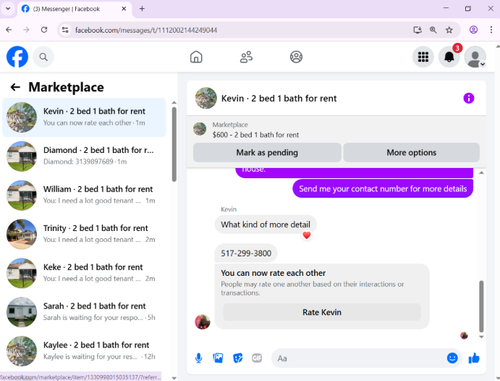Open the nine-dot Menu grid icon

[423, 57]
